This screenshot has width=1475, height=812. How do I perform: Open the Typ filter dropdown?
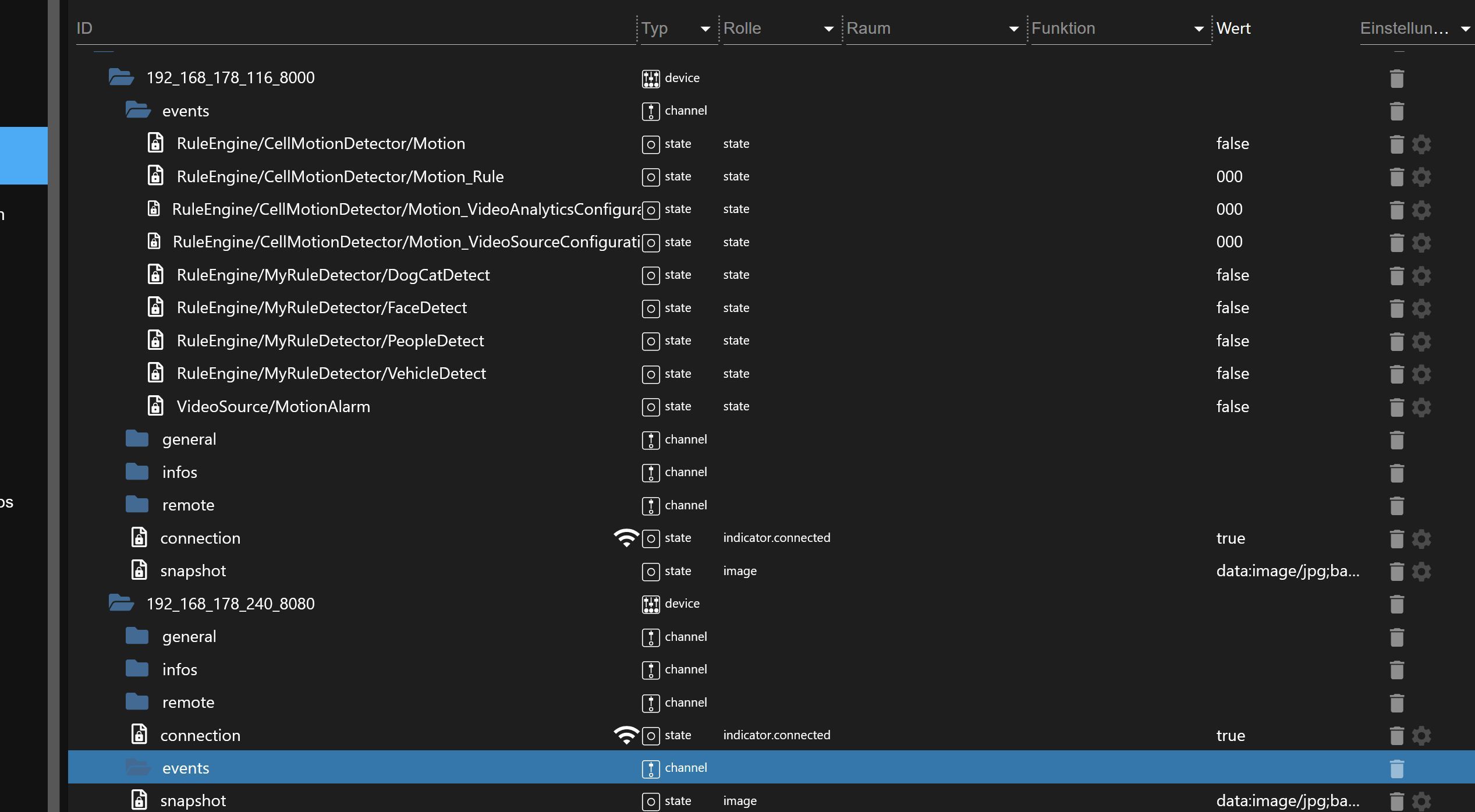[705, 29]
